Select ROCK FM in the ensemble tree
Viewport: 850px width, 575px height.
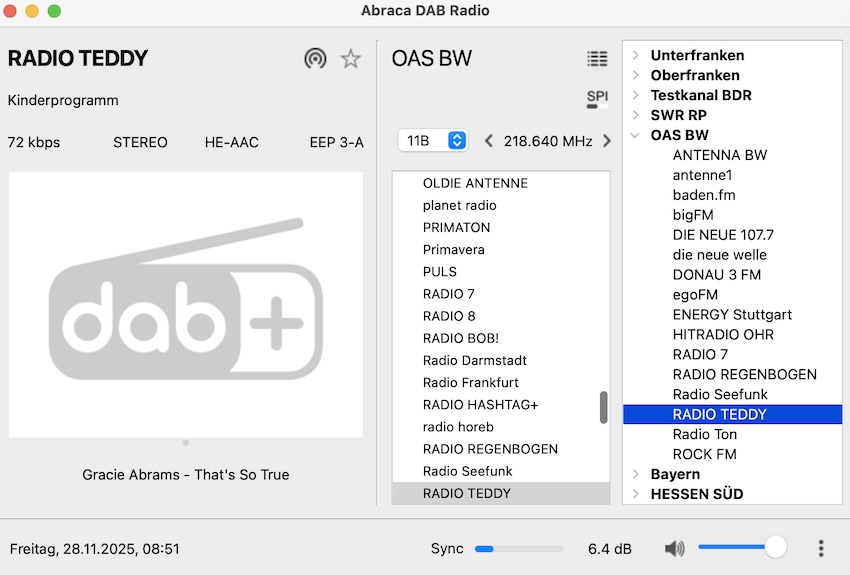[x=704, y=454]
